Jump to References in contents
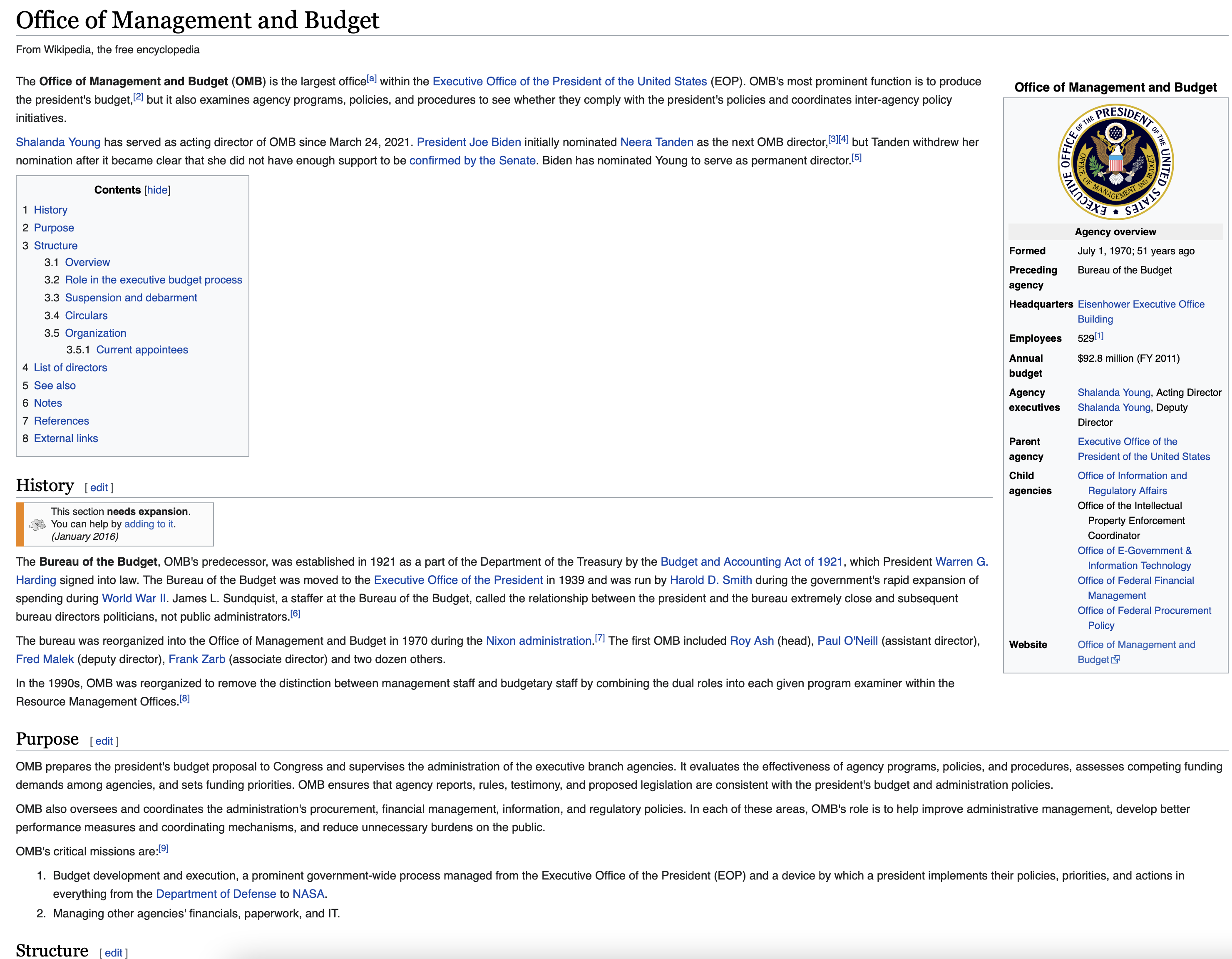 [x=62, y=421]
